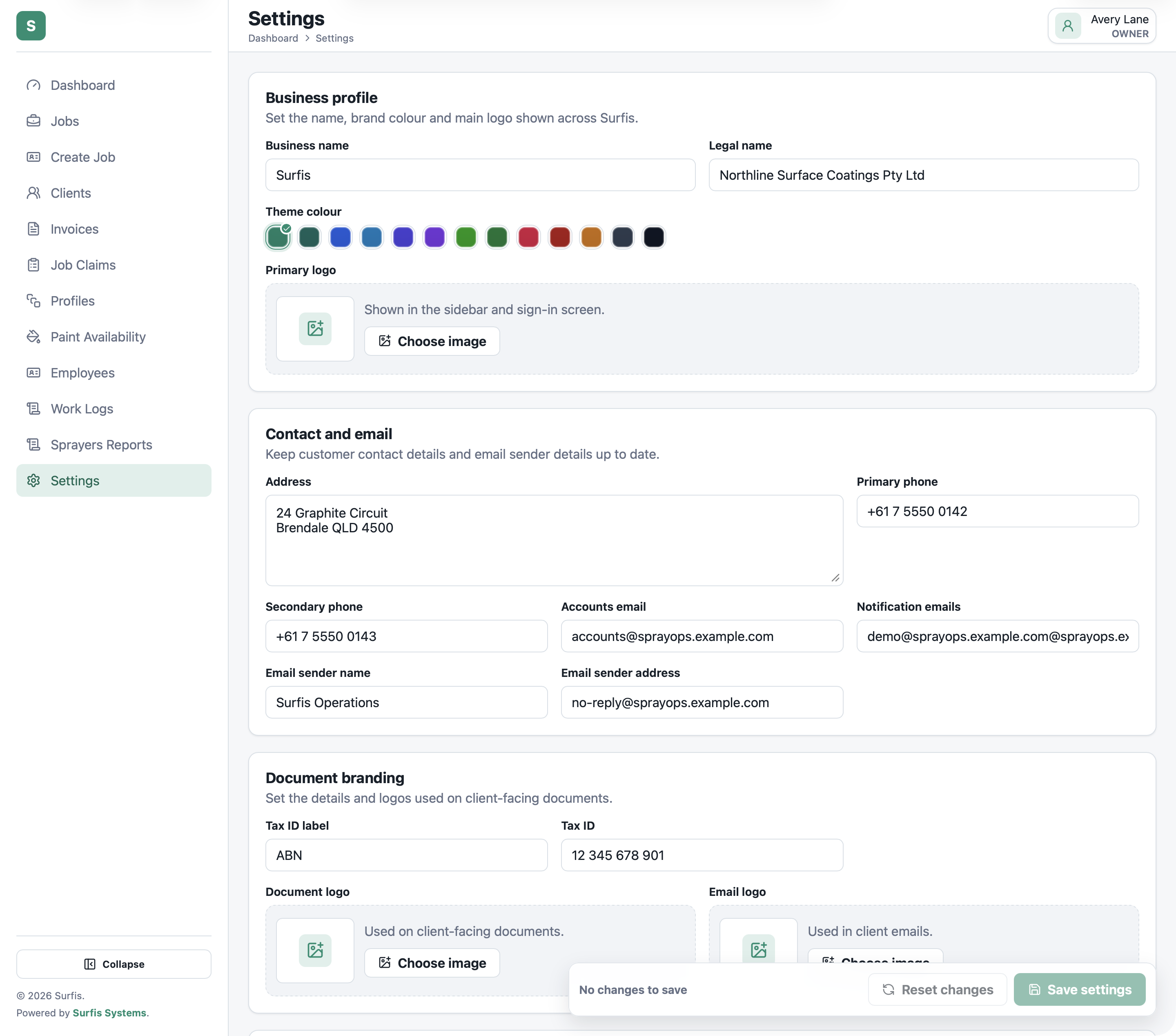
Task: Click the Jobs briefcase icon
Action: [33, 121]
